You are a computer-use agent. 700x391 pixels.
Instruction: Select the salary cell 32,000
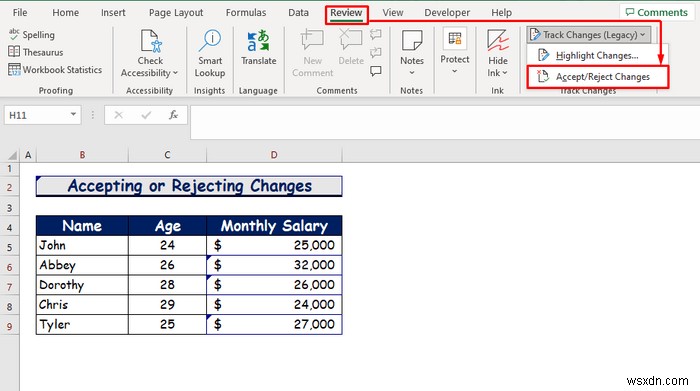pyautogui.click(x=274, y=265)
